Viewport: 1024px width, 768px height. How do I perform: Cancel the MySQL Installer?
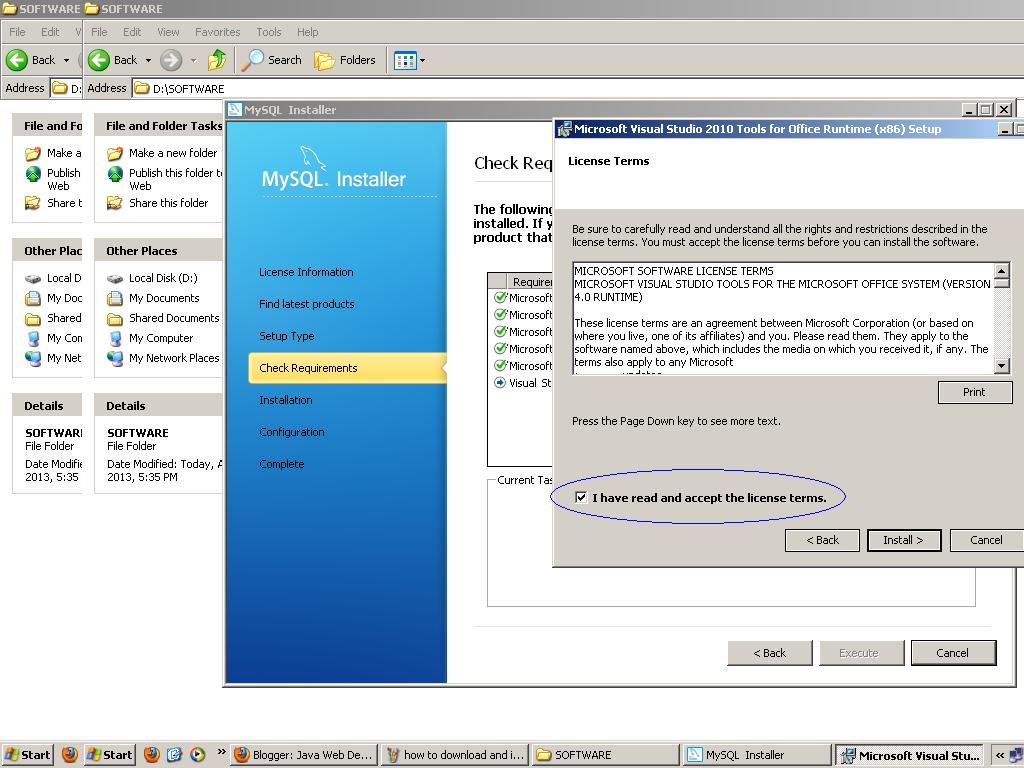[953, 652]
